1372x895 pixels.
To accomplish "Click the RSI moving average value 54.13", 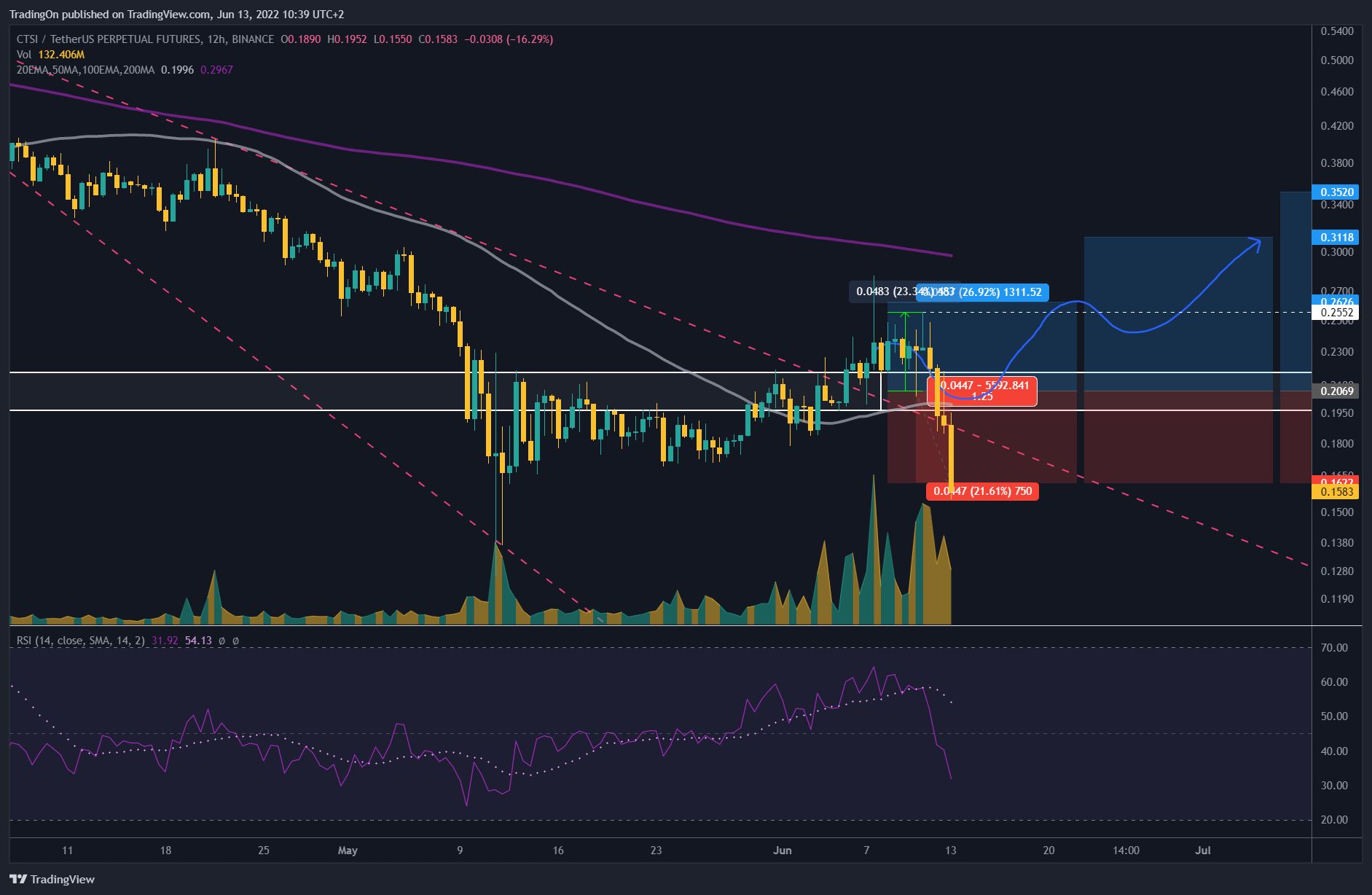I will pyautogui.click(x=198, y=641).
